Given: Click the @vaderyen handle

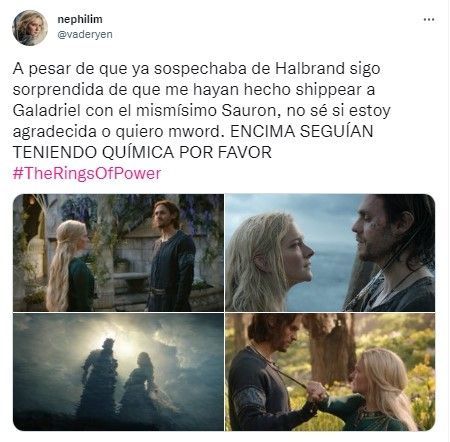Looking at the screenshot, I should click(85, 34).
